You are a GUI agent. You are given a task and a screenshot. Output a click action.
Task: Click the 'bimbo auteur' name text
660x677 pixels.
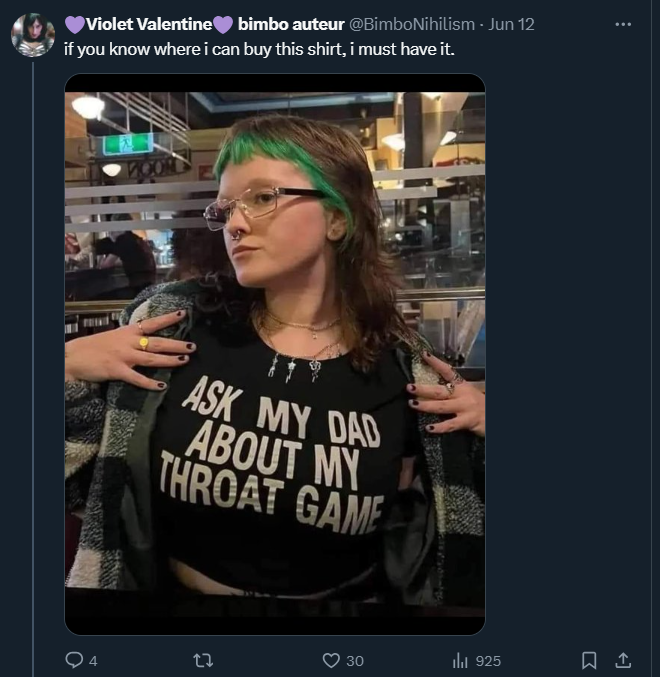tap(291, 24)
